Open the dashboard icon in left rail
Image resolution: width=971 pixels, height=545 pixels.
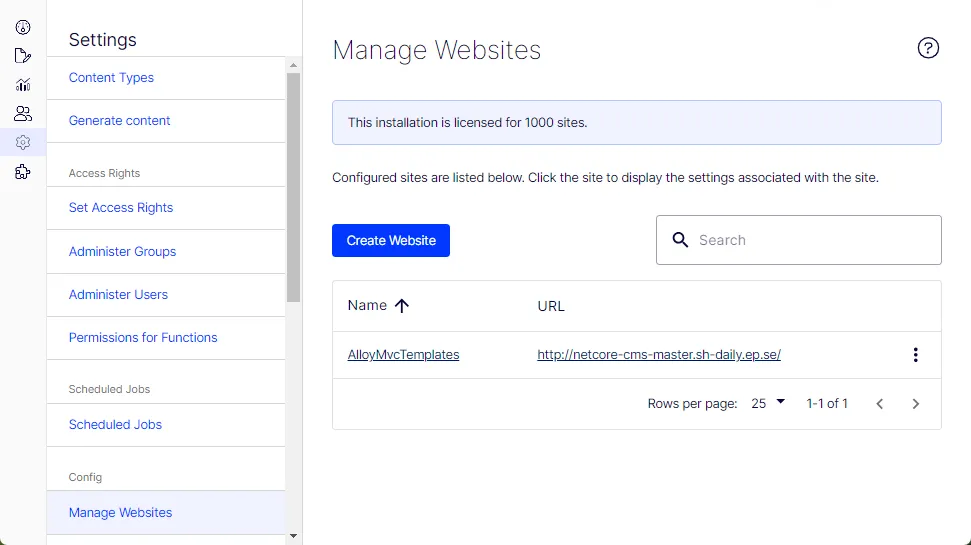point(23,27)
